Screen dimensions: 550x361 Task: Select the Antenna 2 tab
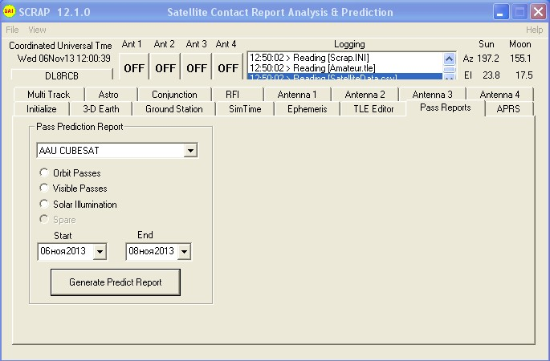(x=365, y=94)
